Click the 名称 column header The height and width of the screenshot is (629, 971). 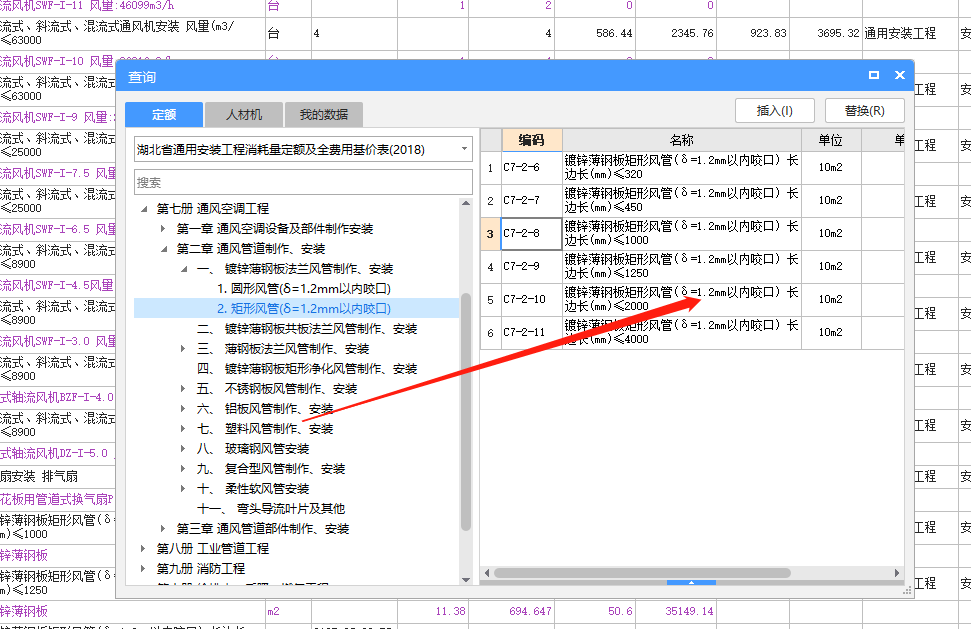(x=682, y=140)
